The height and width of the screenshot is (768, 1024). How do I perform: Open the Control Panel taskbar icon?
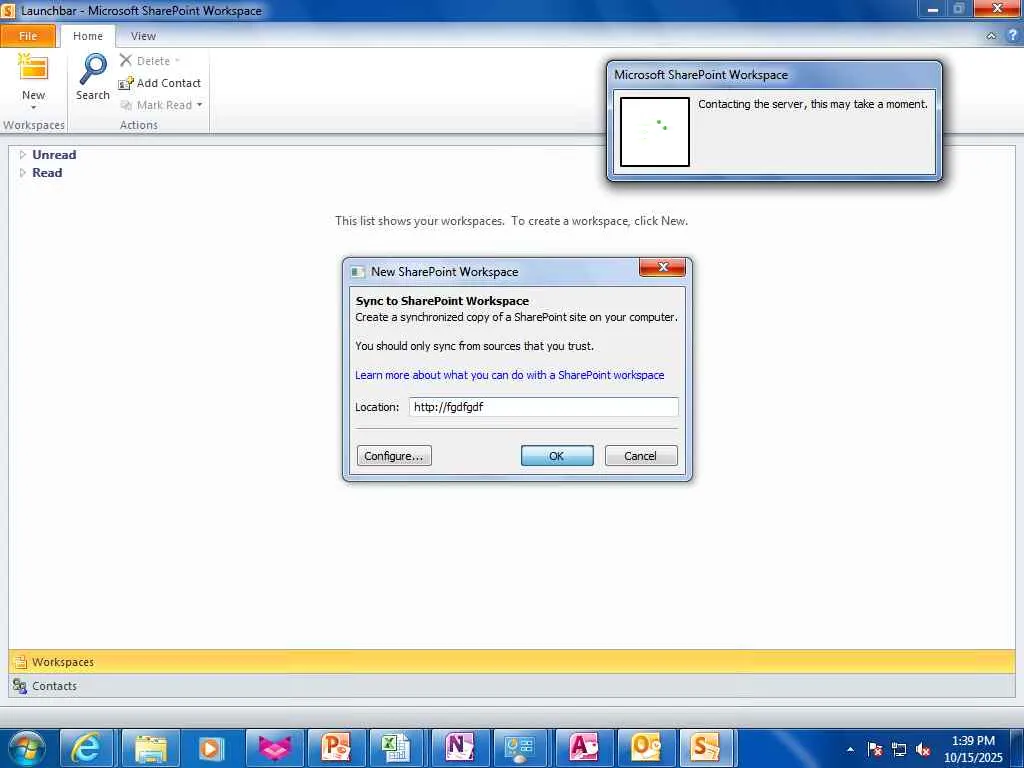pyautogui.click(x=520, y=748)
